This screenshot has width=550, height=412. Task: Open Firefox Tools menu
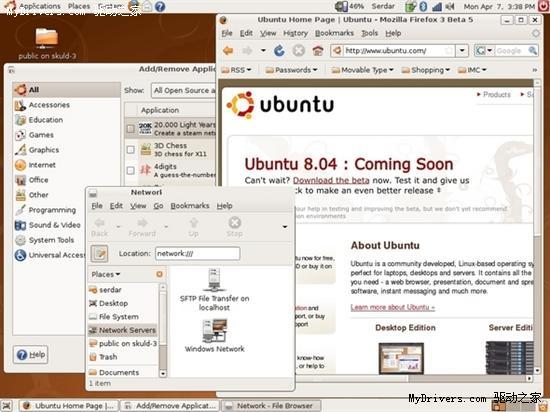point(370,33)
